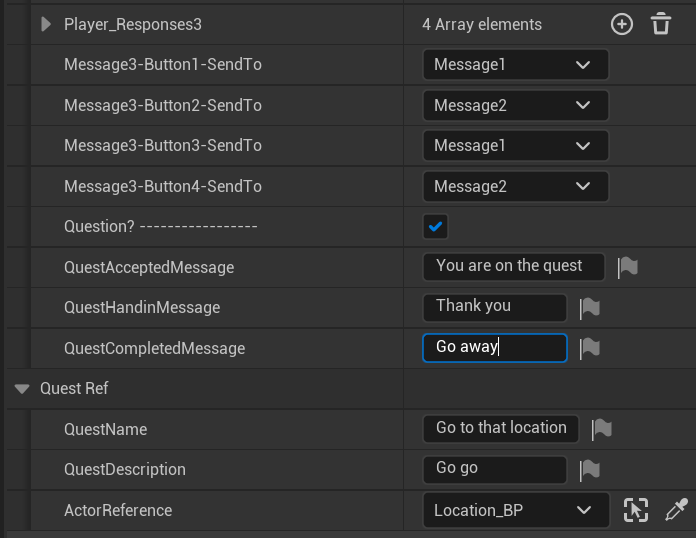Pick ActorReference actor with eyedropper

pos(677,510)
